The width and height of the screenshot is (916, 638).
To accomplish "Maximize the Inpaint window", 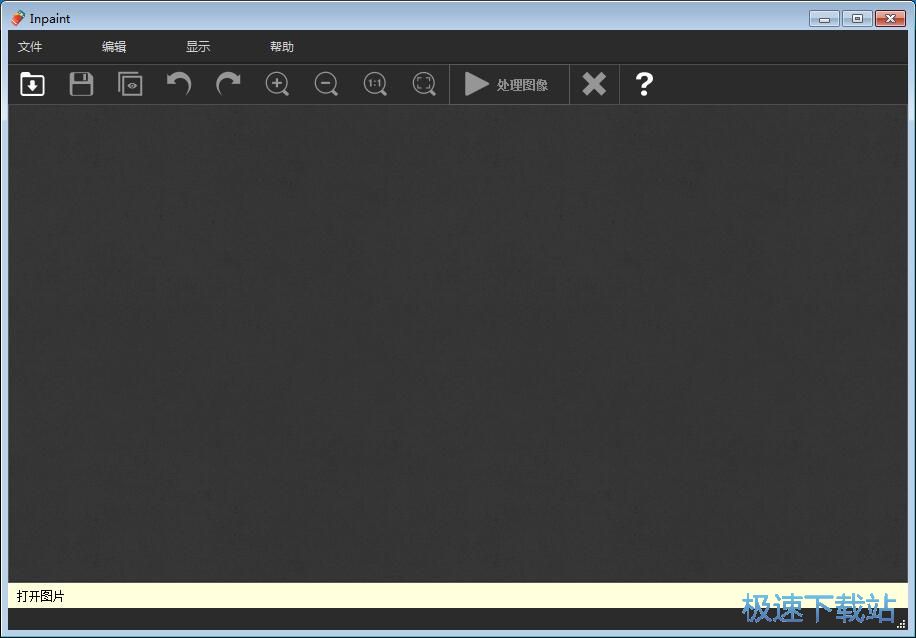I will pyautogui.click(x=857, y=19).
